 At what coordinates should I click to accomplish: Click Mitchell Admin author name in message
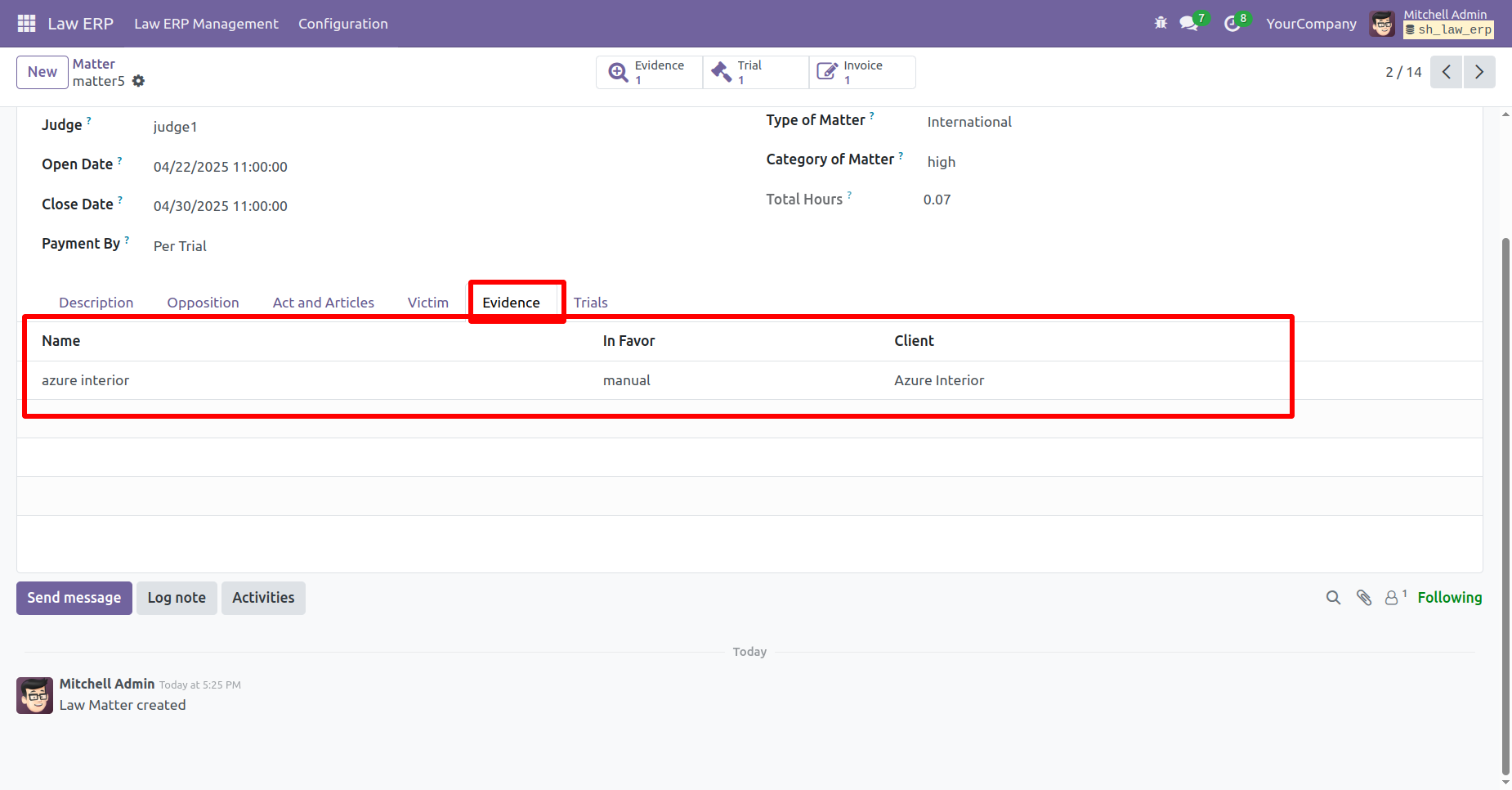coord(107,684)
